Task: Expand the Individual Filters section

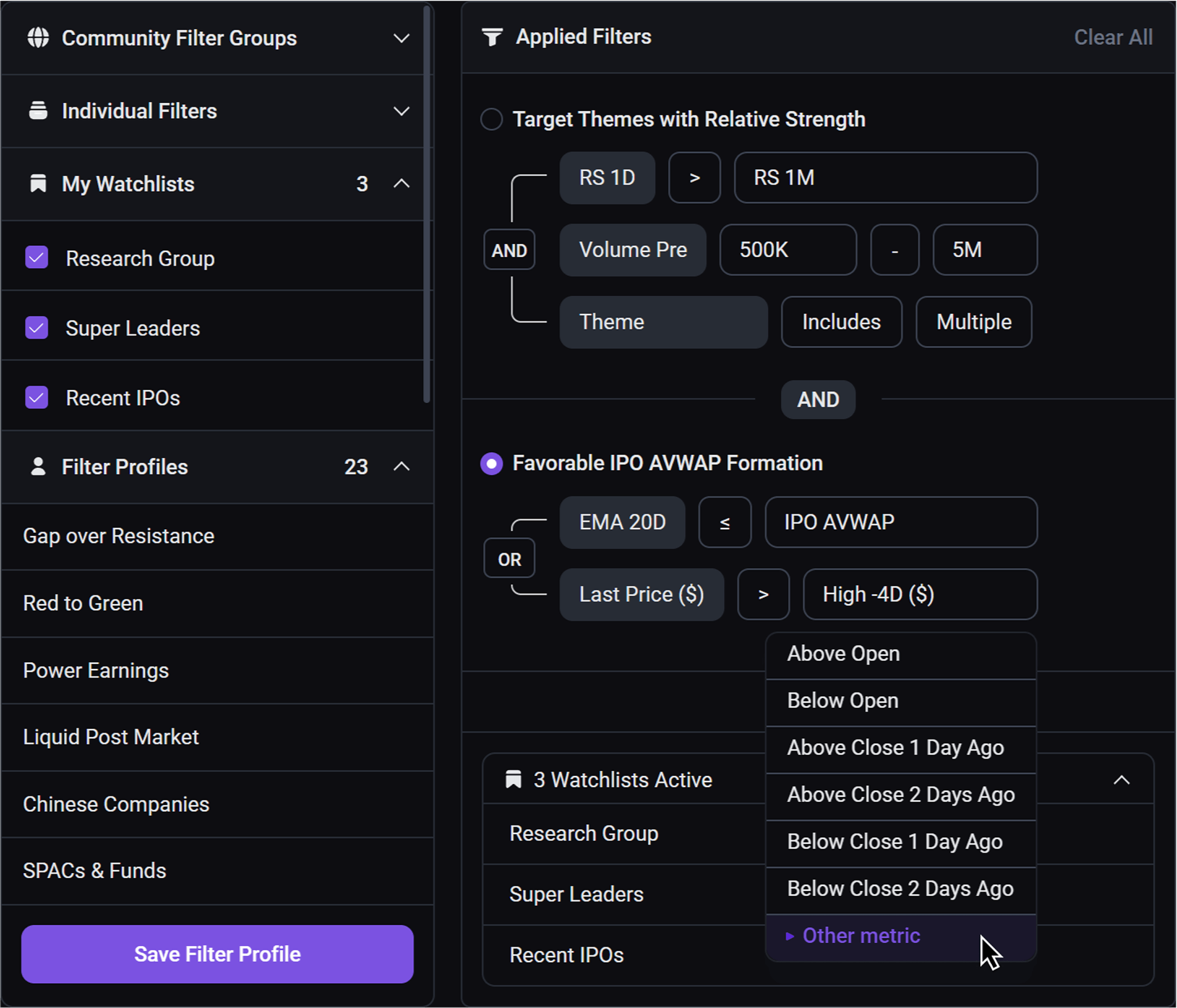Action: [x=402, y=111]
